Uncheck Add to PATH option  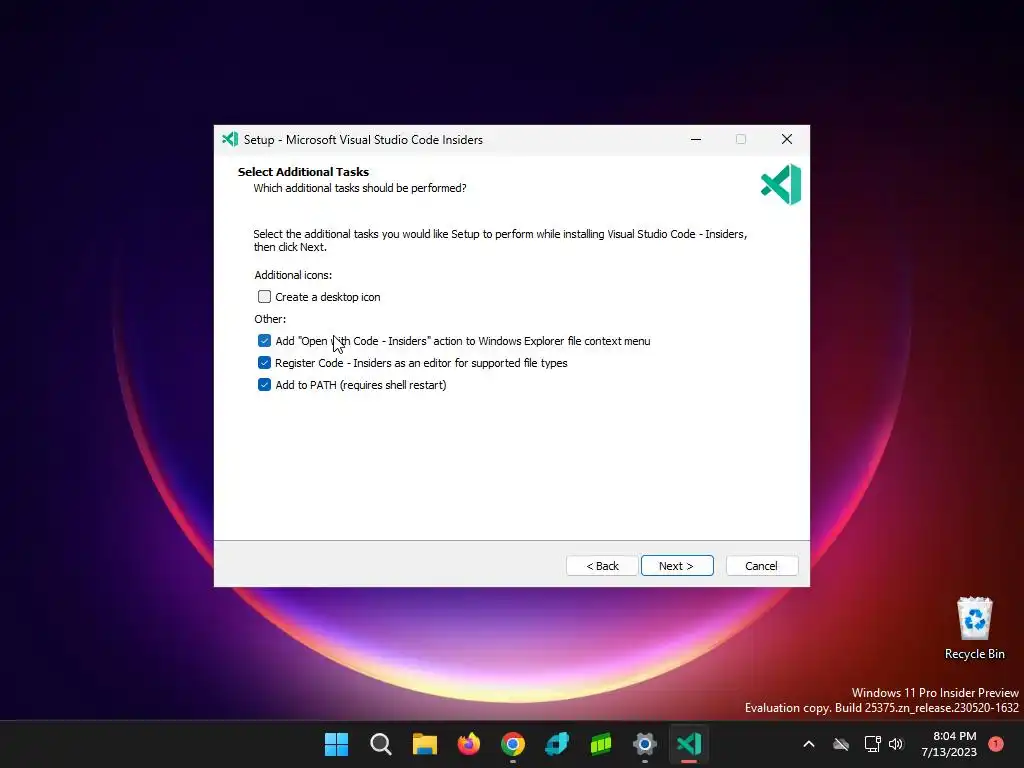click(x=264, y=385)
